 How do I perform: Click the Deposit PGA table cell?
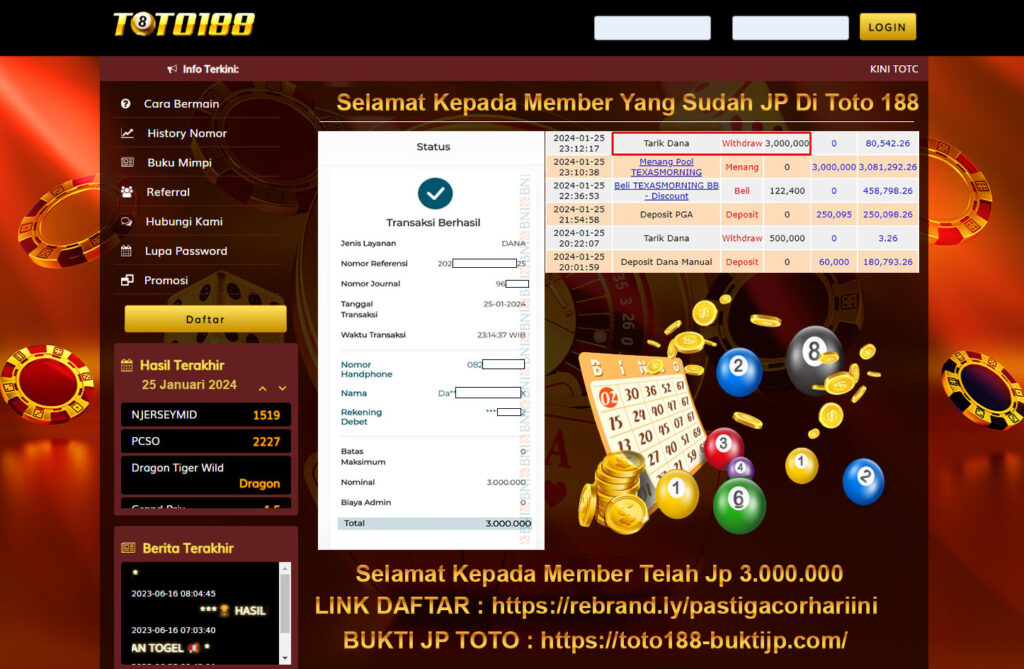click(x=666, y=214)
